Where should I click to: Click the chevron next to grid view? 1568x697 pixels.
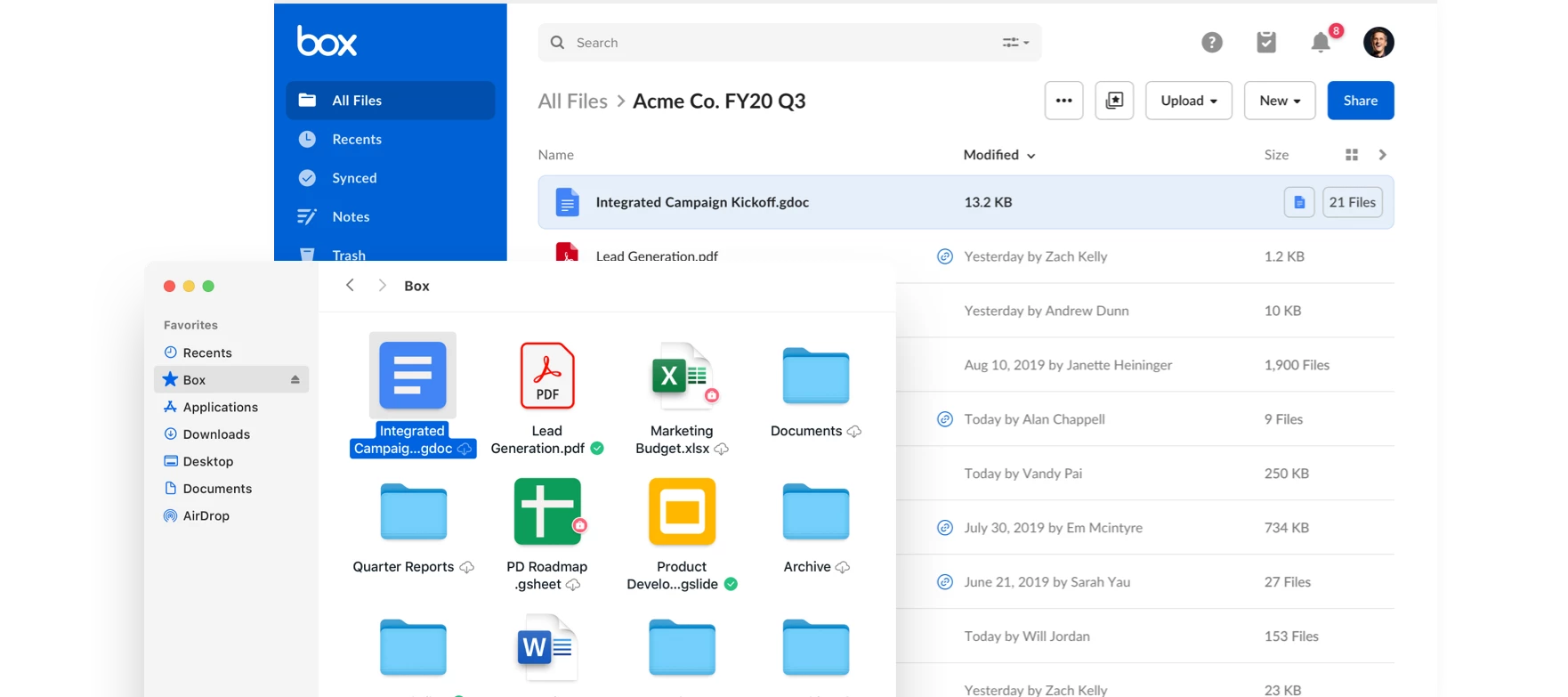1382,155
